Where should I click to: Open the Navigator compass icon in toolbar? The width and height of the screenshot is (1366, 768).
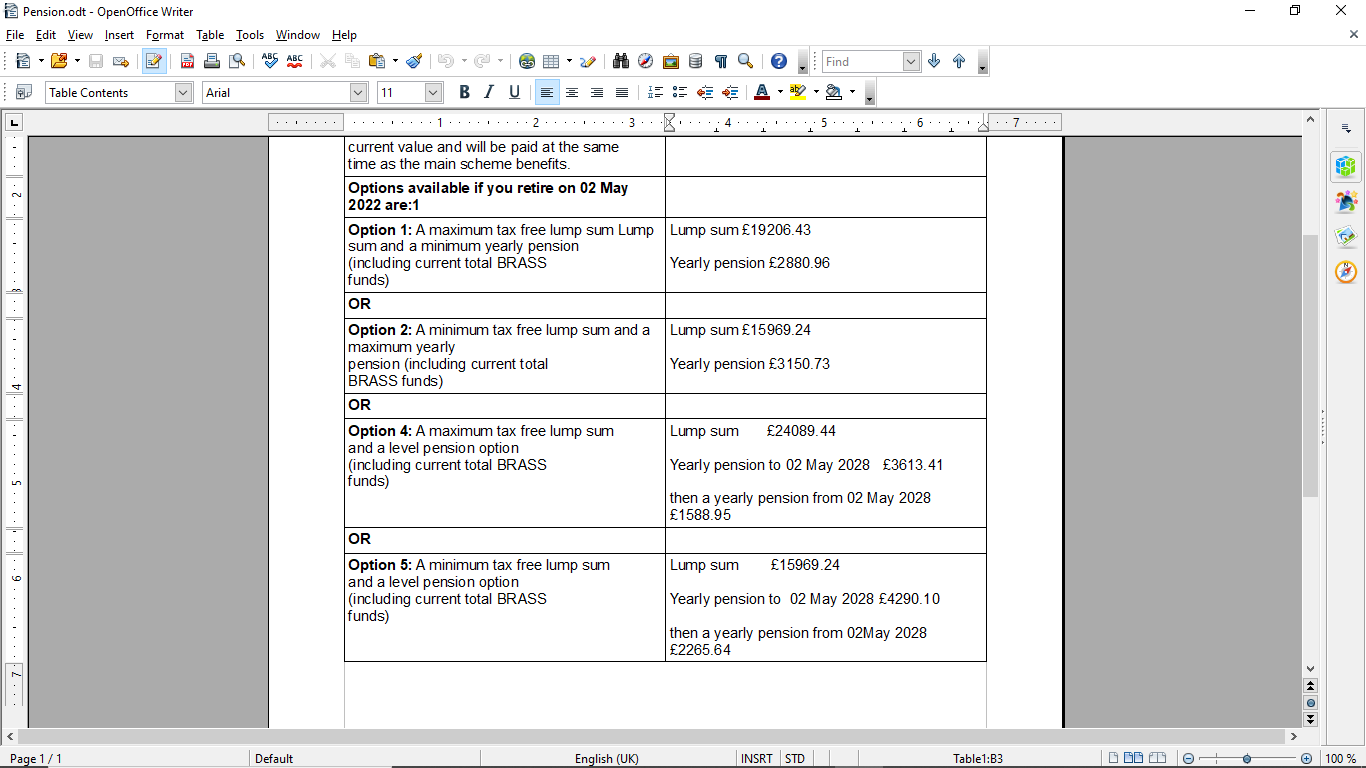[x=646, y=61]
